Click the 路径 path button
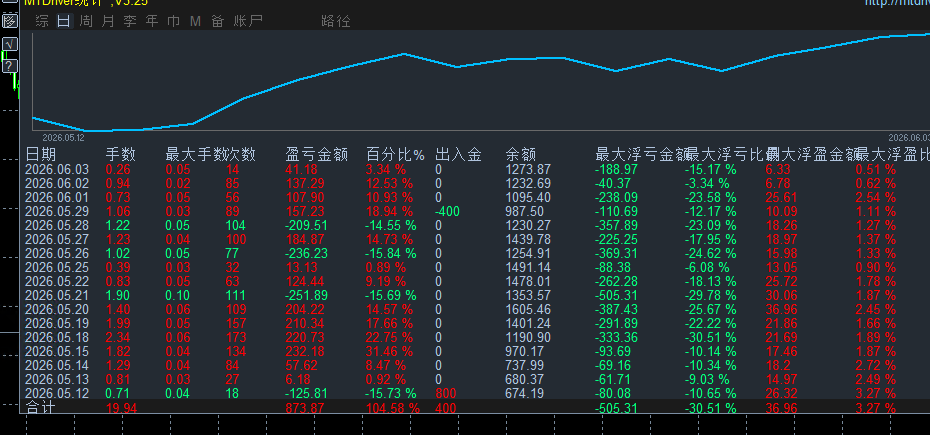Image resolution: width=930 pixels, height=435 pixels. (x=336, y=22)
